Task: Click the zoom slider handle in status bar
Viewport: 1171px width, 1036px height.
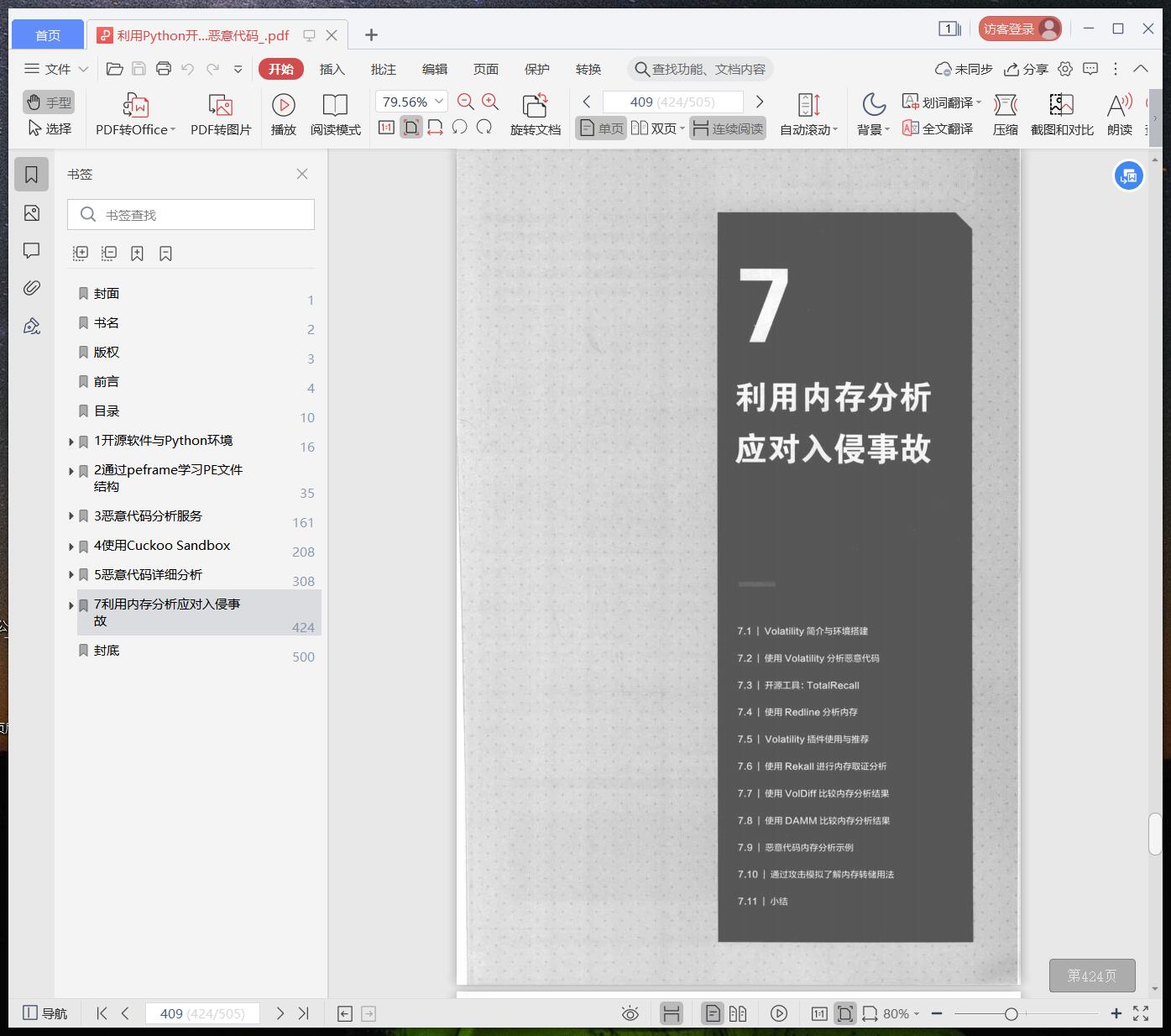Action: pos(1012,1014)
